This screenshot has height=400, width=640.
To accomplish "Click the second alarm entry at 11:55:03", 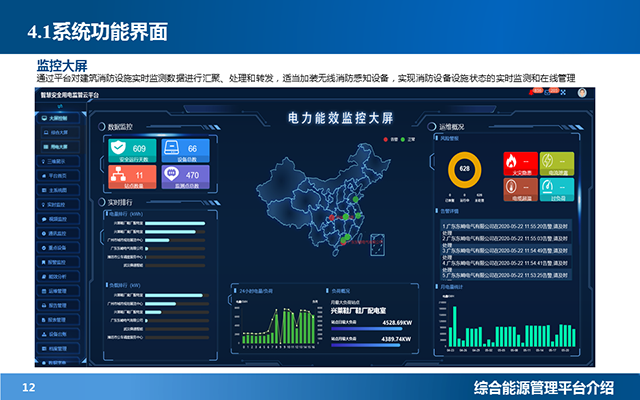I will (505, 238).
